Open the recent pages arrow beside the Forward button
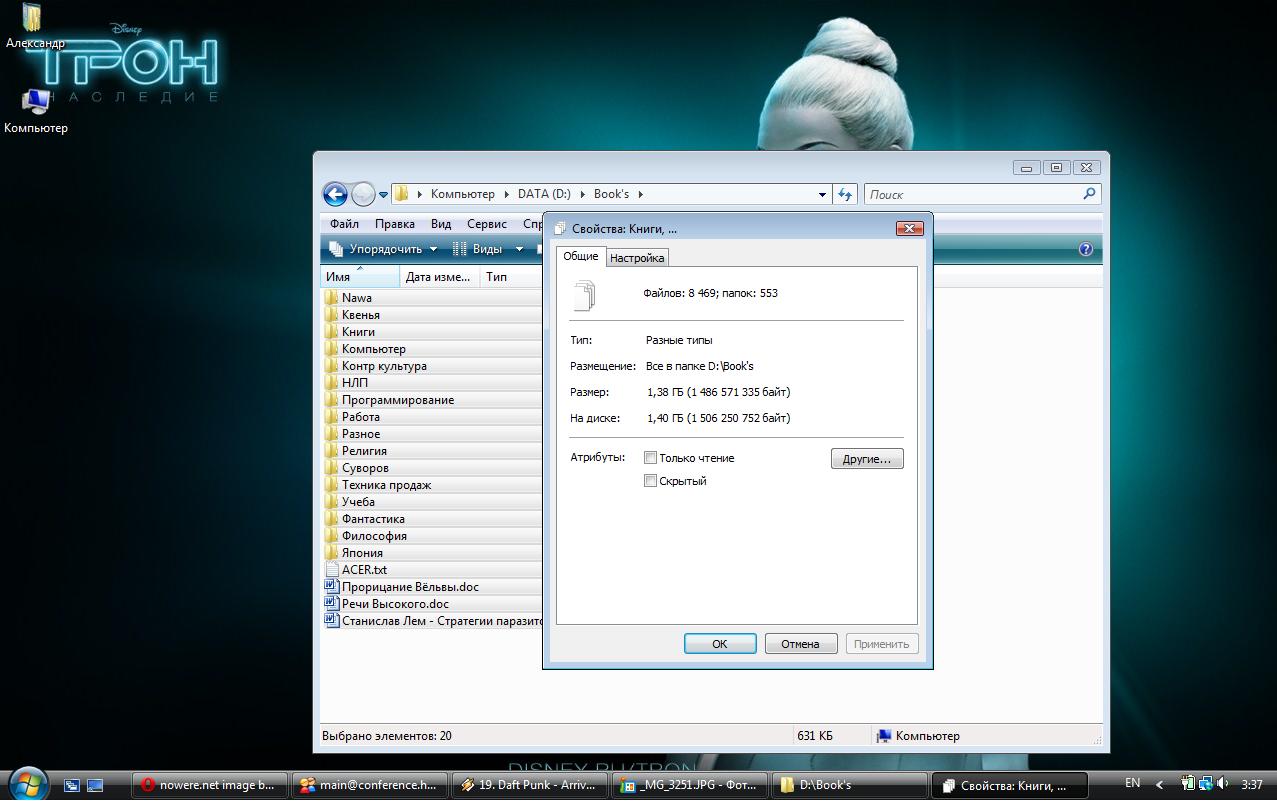This screenshot has height=801, width=1277. tap(383, 195)
